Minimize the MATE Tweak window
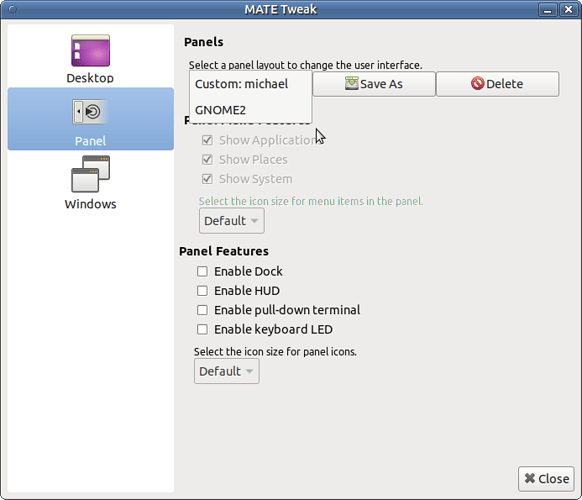 547,10
